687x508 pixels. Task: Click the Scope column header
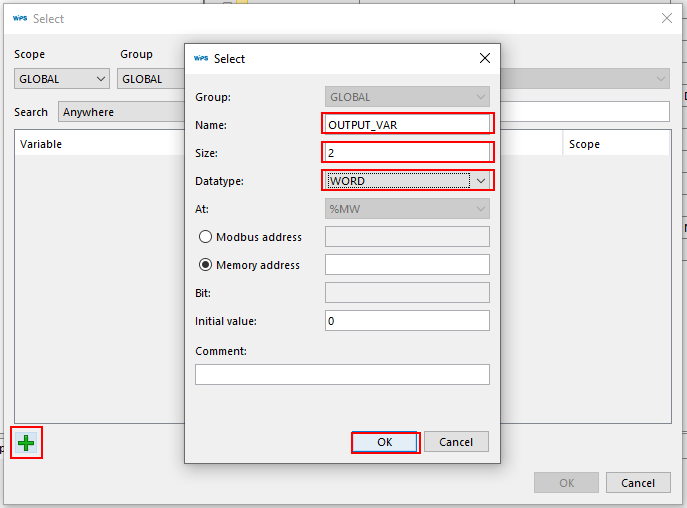point(584,144)
